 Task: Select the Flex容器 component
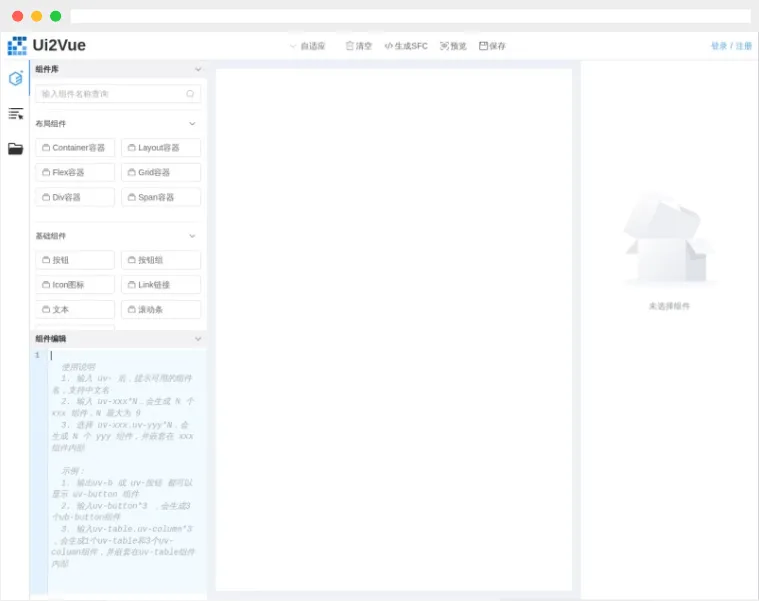75,172
